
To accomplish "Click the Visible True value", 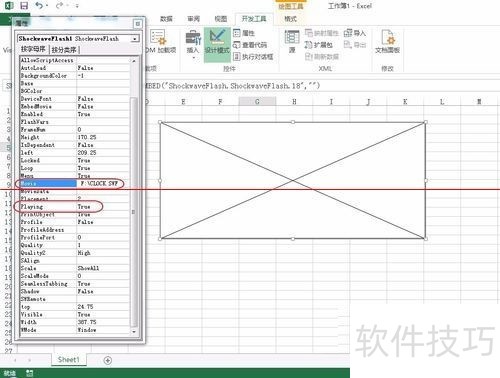I will click(x=103, y=314).
